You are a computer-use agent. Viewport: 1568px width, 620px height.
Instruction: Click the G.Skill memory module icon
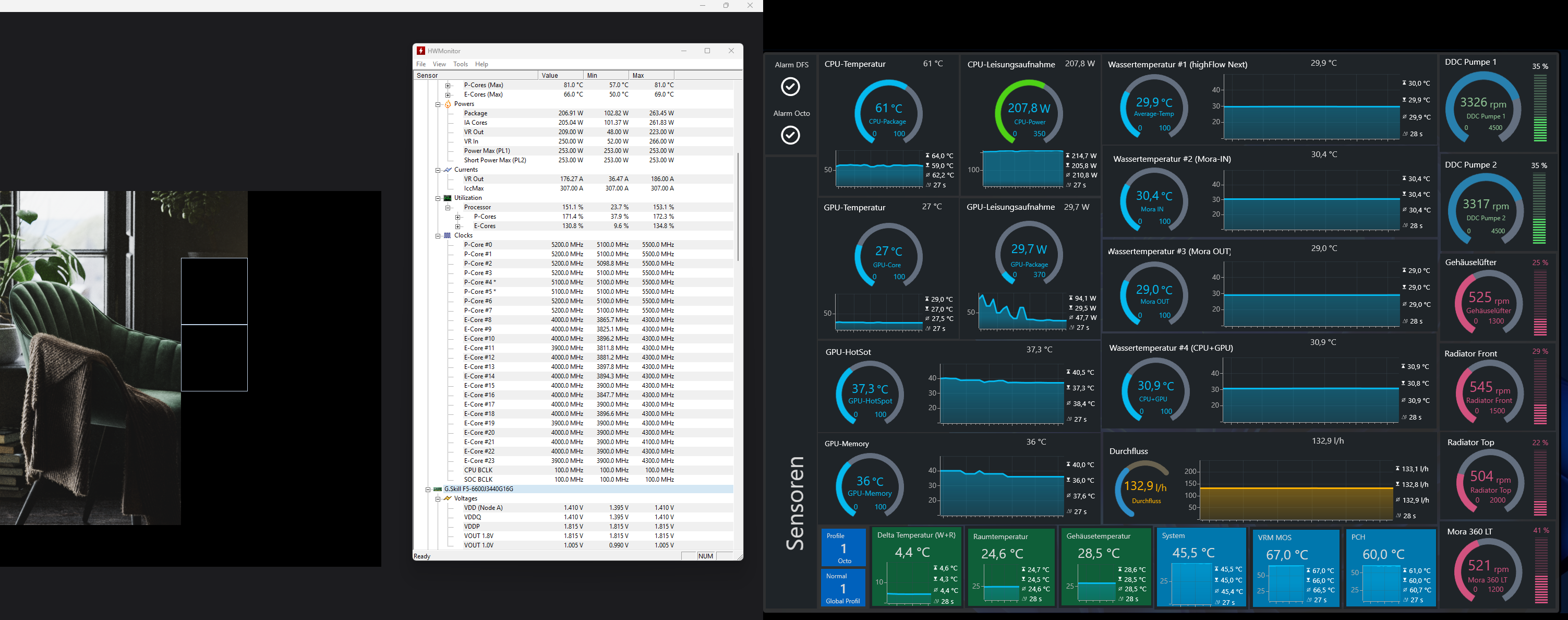(438, 489)
